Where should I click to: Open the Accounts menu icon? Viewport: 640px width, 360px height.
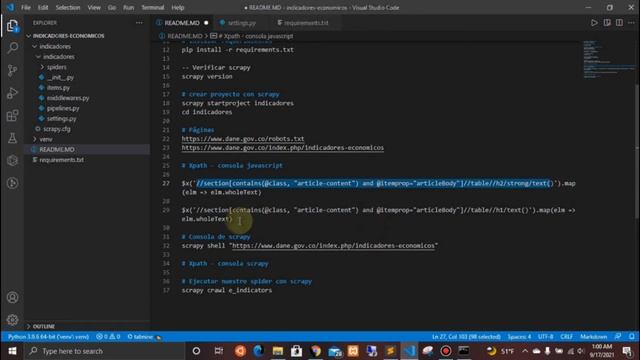[x=12, y=298]
